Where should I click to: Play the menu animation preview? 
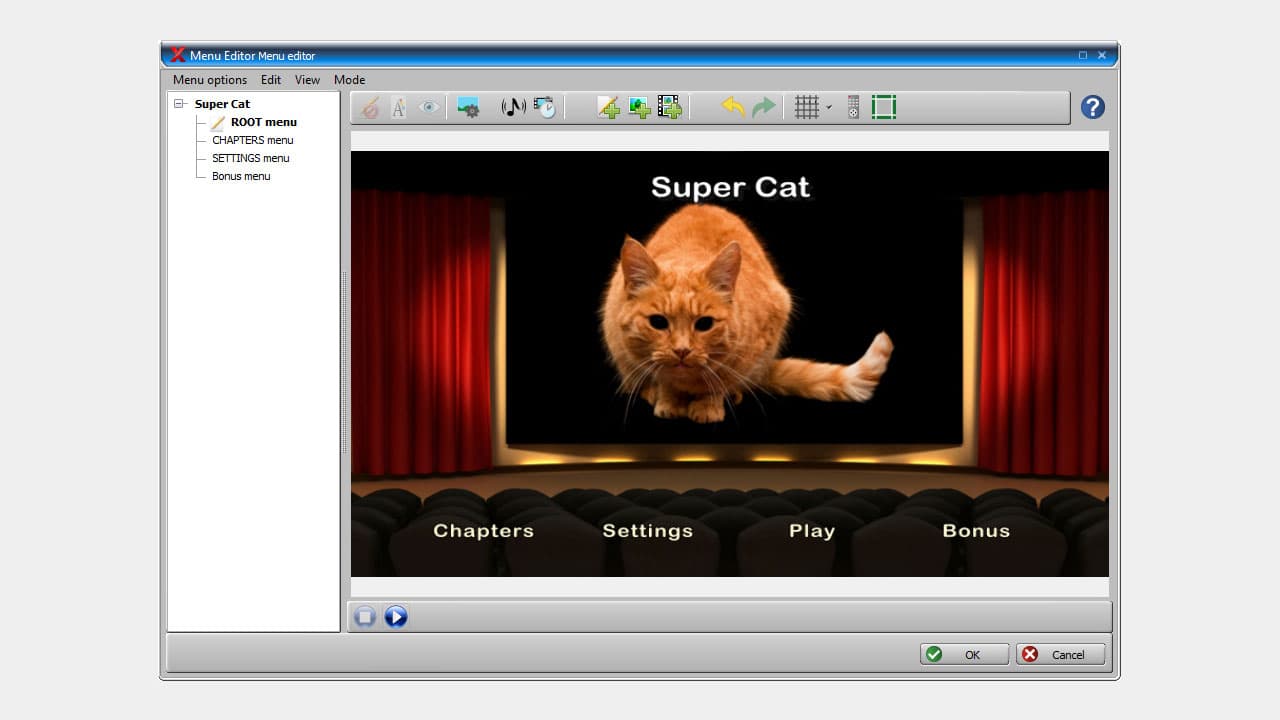[396, 617]
